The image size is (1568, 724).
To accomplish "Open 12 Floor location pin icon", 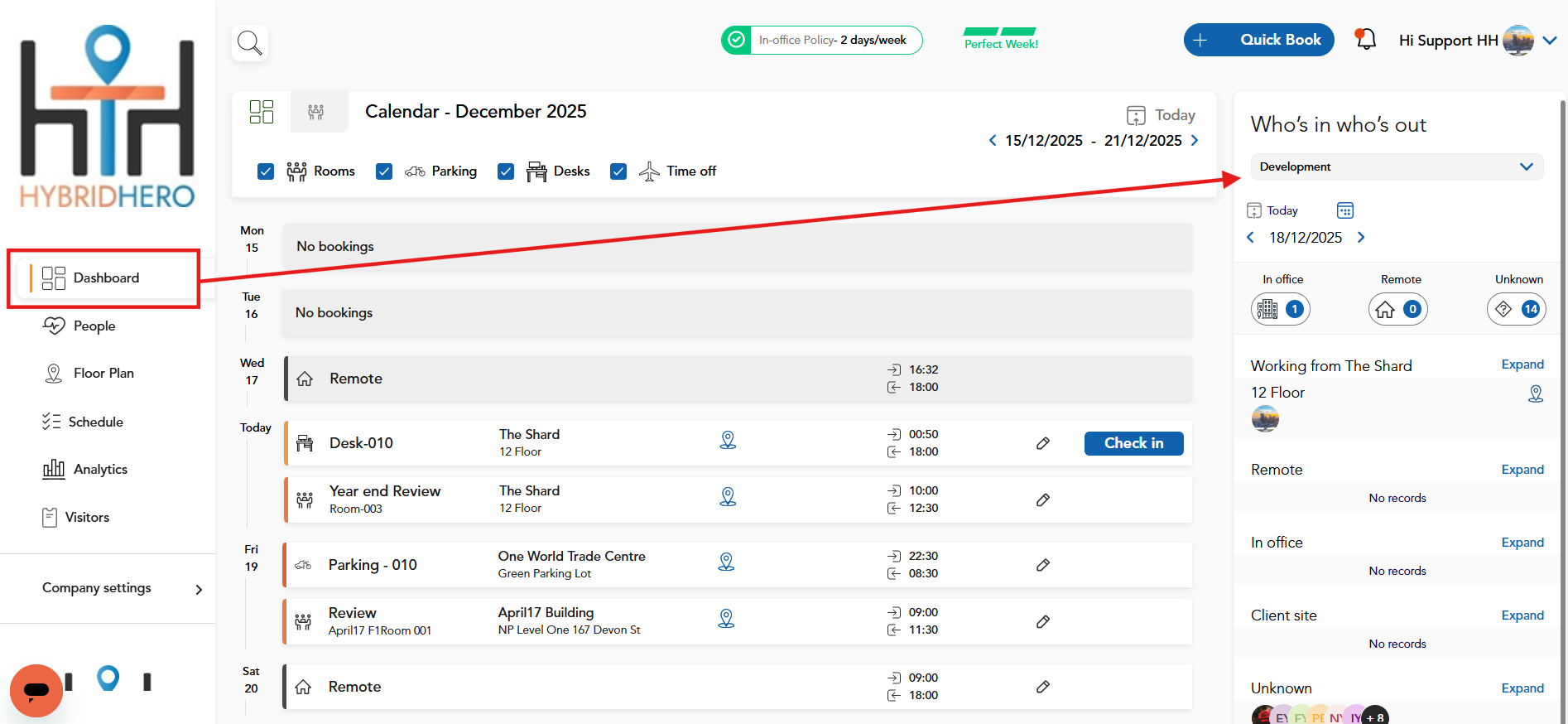I will point(1536,393).
